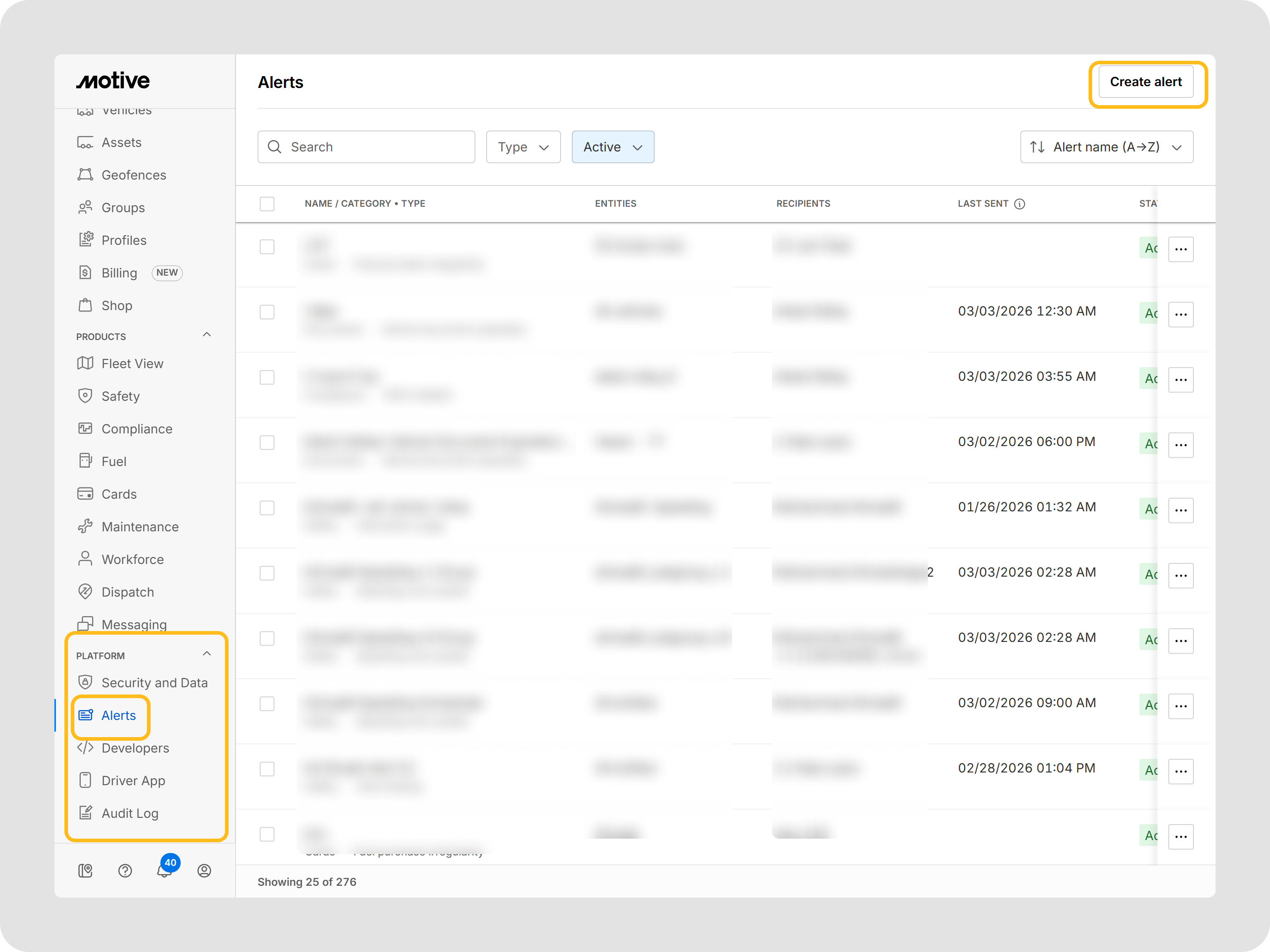Click the help question mark icon
The width and height of the screenshot is (1270, 952).
click(x=125, y=870)
